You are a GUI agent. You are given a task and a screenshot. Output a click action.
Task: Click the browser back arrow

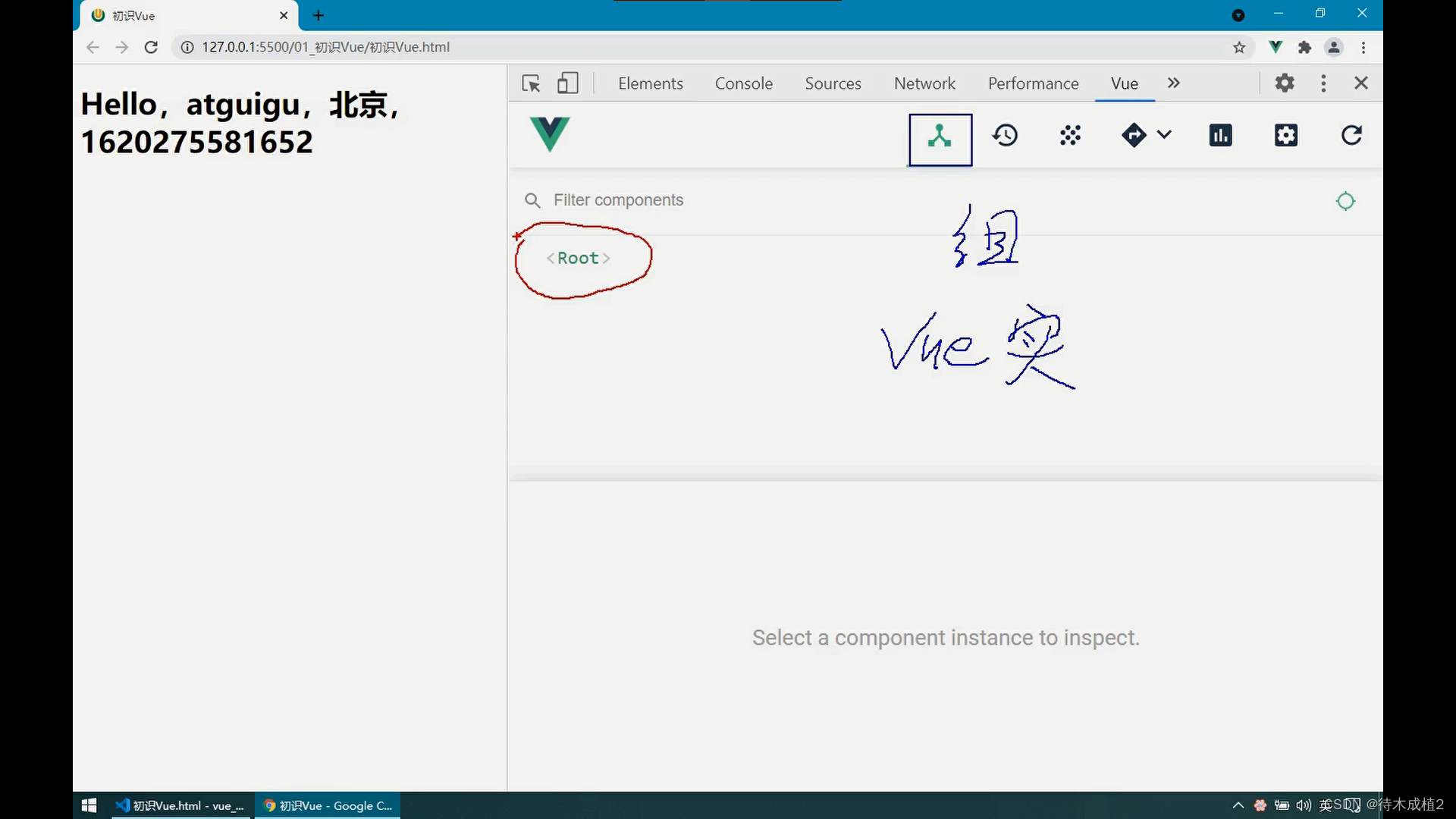click(93, 47)
